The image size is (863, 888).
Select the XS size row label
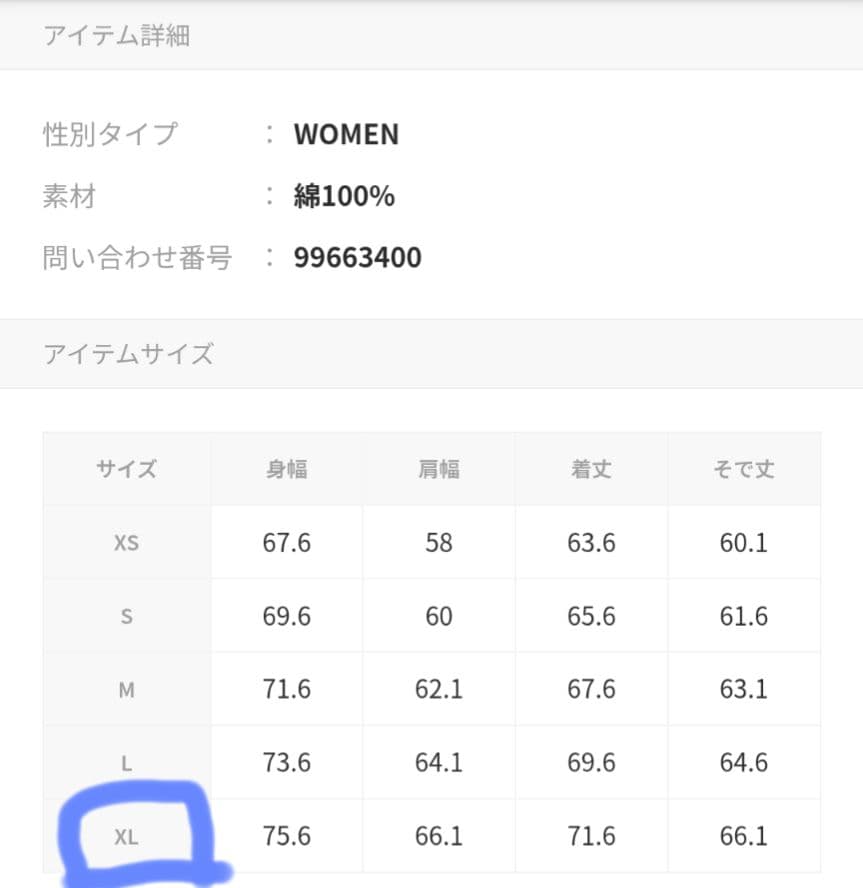tap(126, 543)
